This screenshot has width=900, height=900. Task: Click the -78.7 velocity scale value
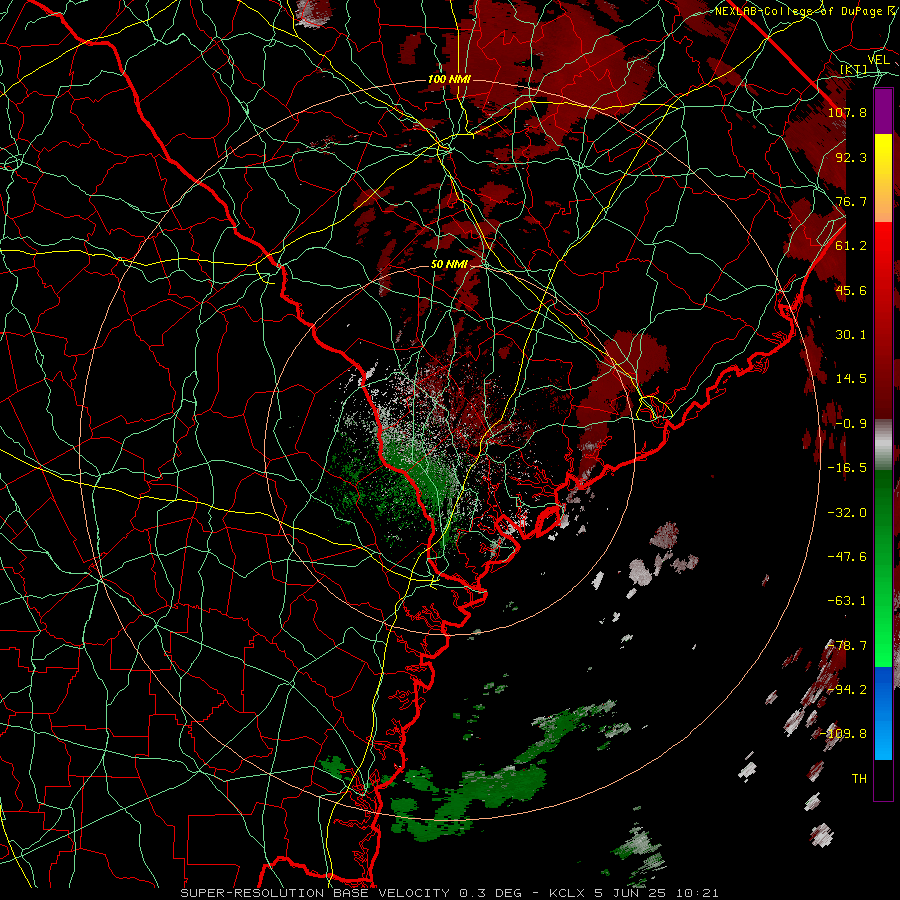point(847,646)
